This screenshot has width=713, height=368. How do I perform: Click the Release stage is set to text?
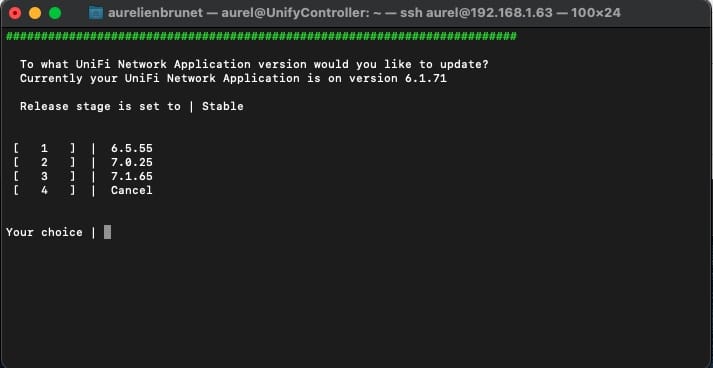[100, 106]
